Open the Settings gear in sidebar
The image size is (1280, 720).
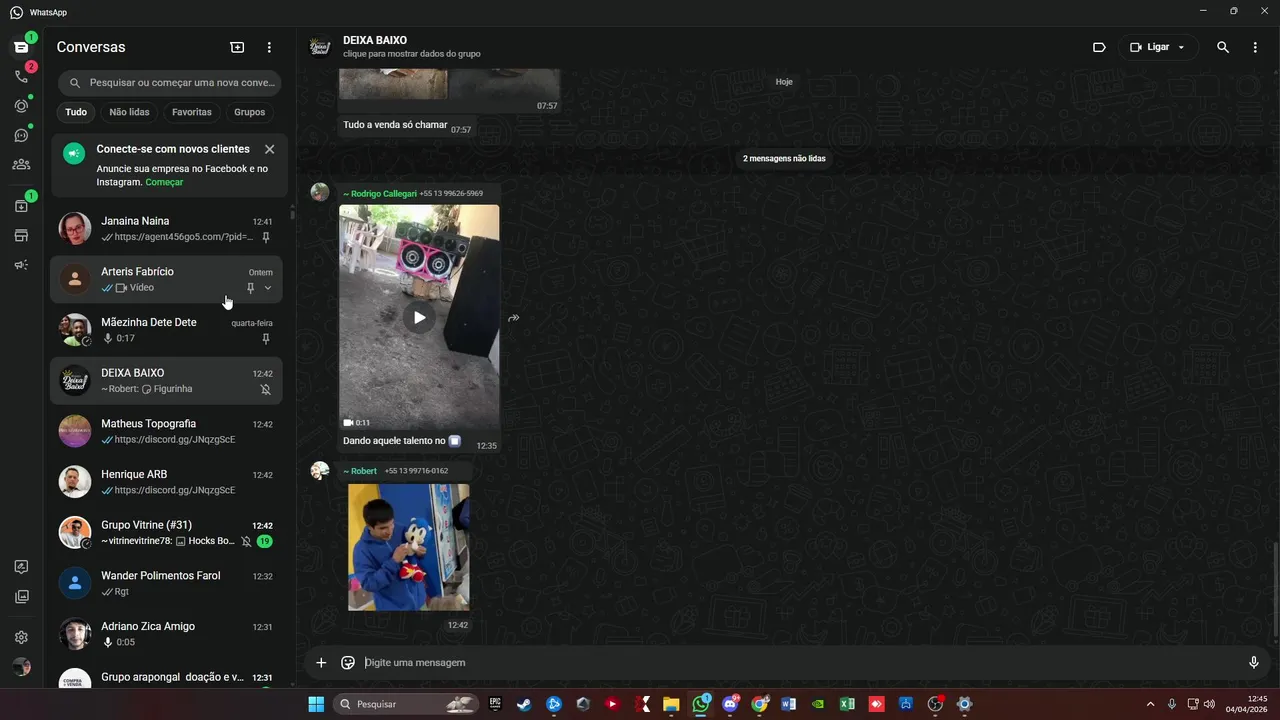21,637
